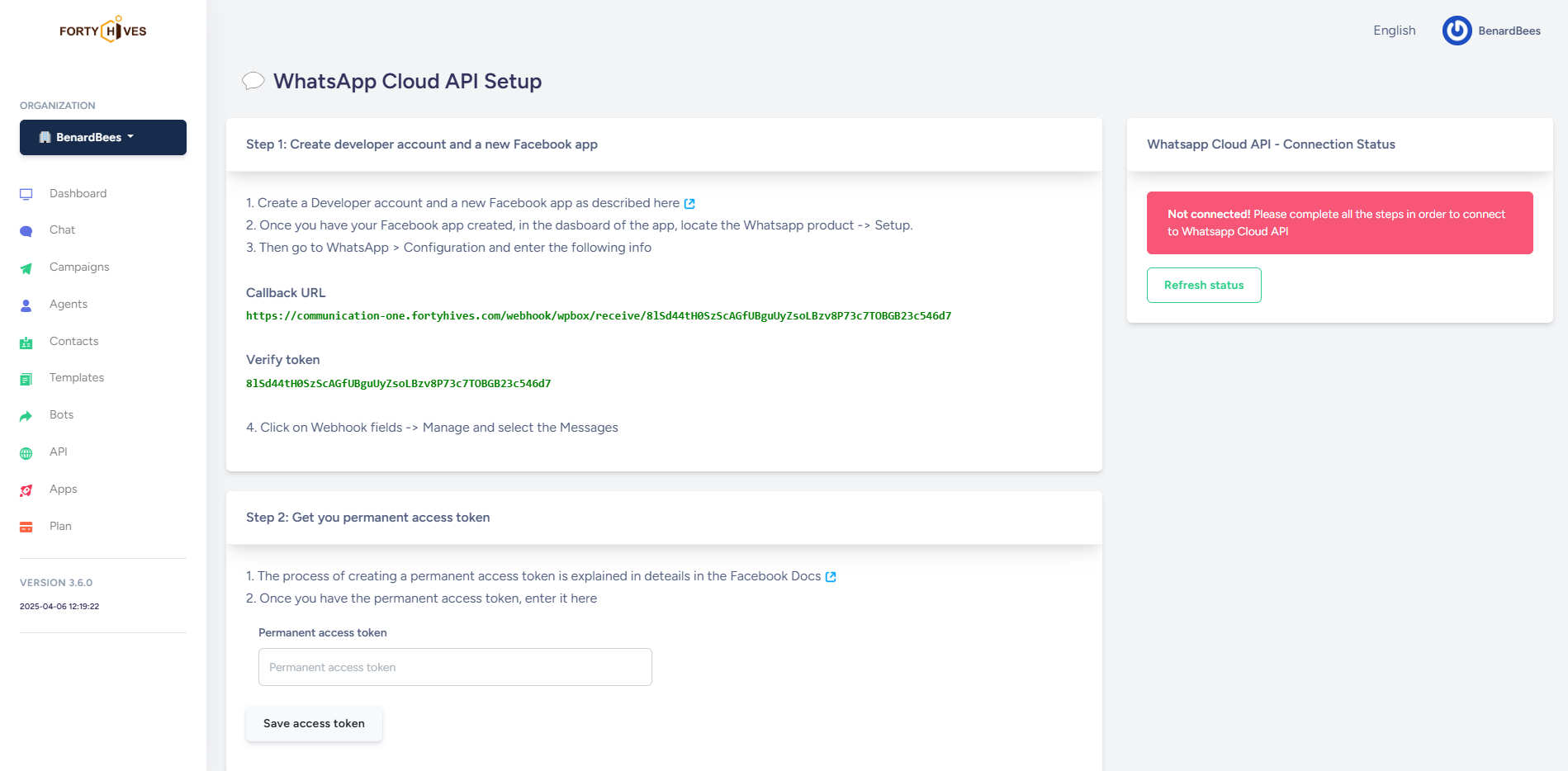Image resolution: width=1568 pixels, height=771 pixels.
Task: Click the Campaigns paper plane icon
Action: (26, 268)
